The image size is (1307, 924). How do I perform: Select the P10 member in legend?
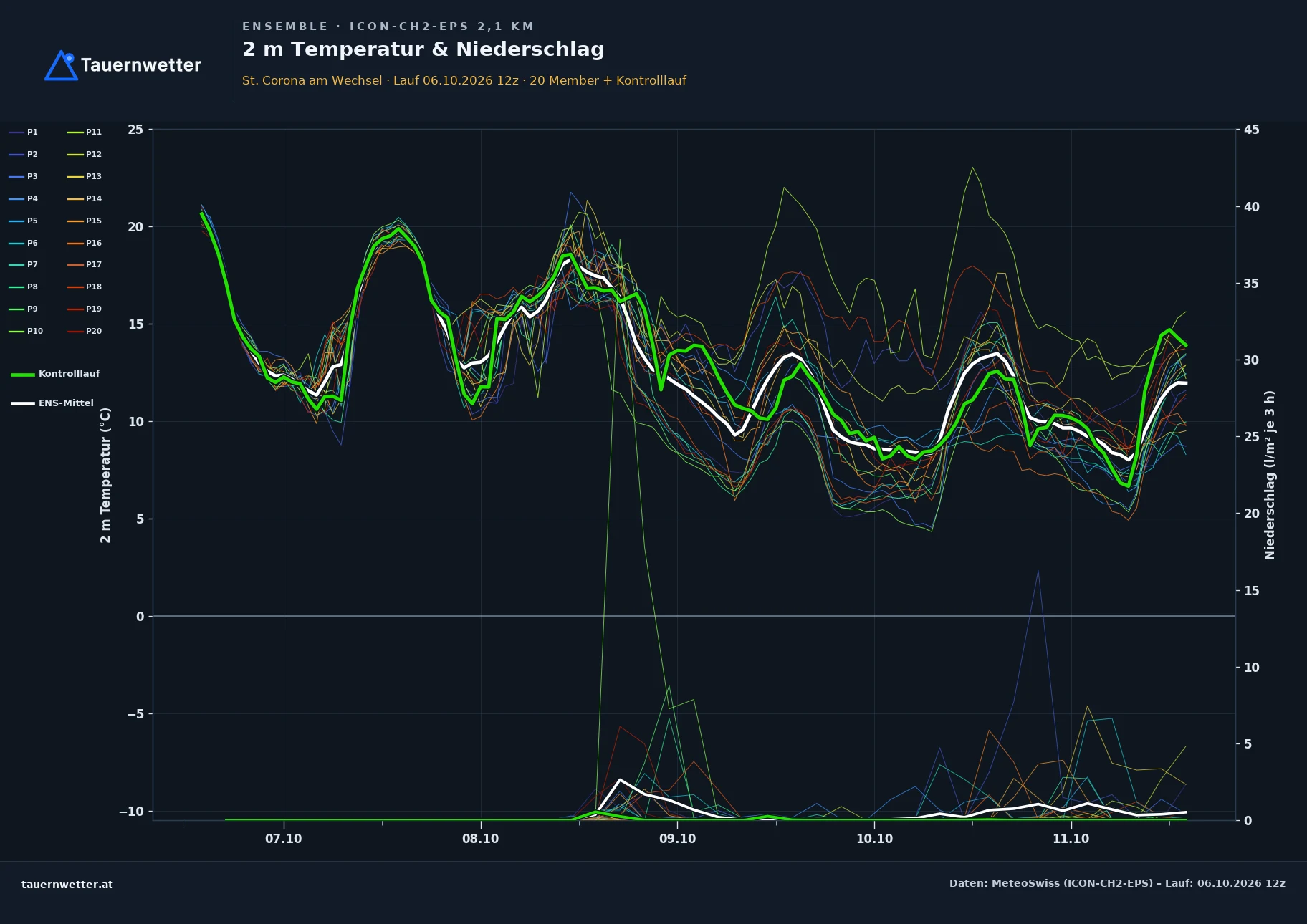coord(26,331)
